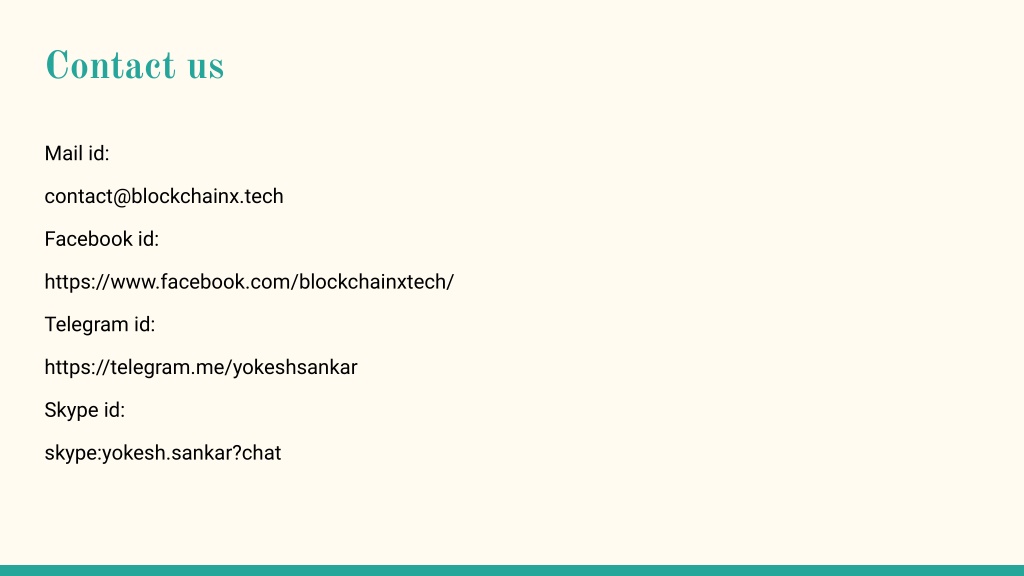Open the Facebook blockchainxtech page URL
The image size is (1024, 576).
tap(249, 281)
